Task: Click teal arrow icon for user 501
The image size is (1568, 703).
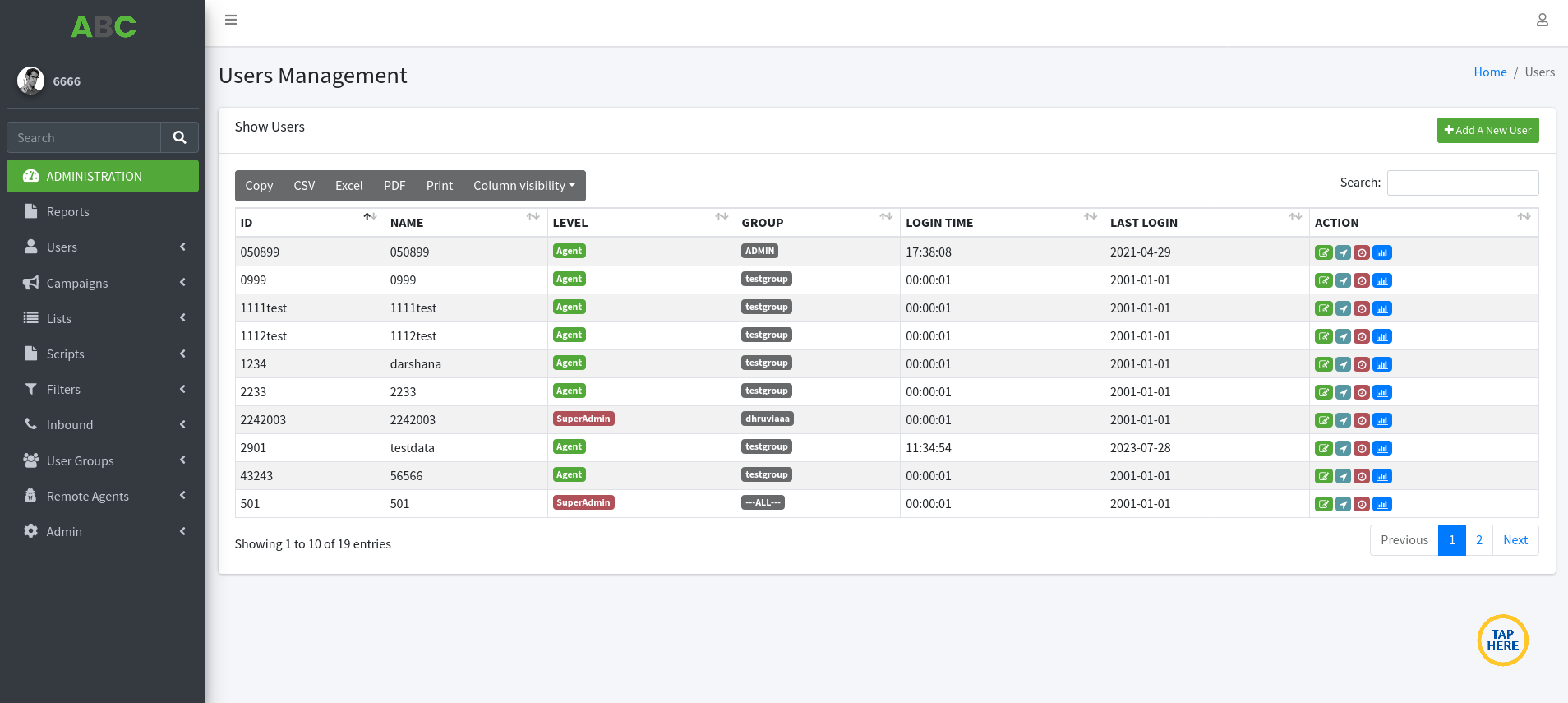Action: click(x=1343, y=504)
